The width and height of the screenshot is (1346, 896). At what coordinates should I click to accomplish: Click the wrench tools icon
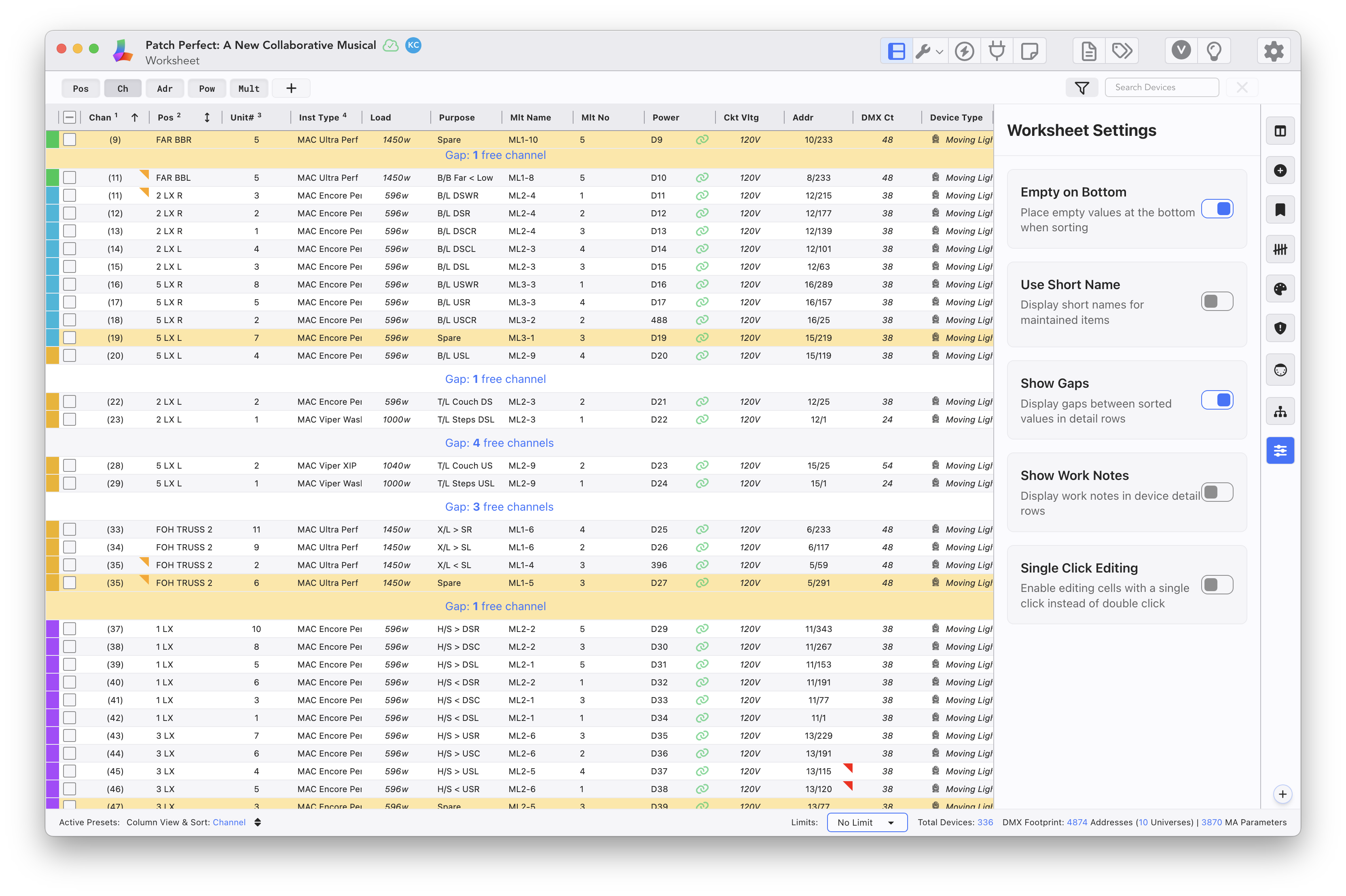pyautogui.click(x=923, y=51)
